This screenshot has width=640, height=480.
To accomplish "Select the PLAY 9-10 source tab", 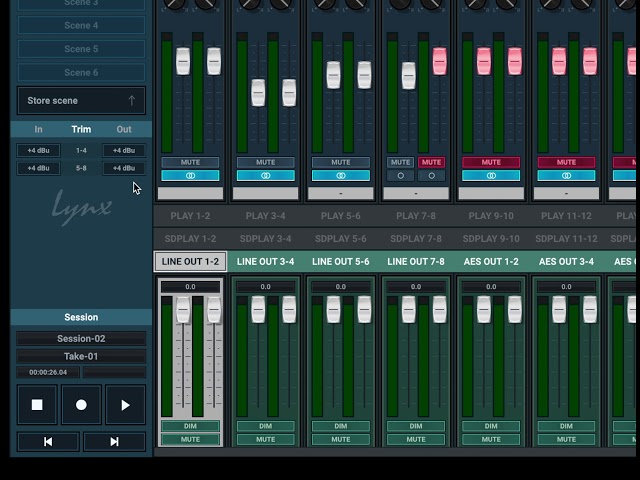I will point(491,216).
